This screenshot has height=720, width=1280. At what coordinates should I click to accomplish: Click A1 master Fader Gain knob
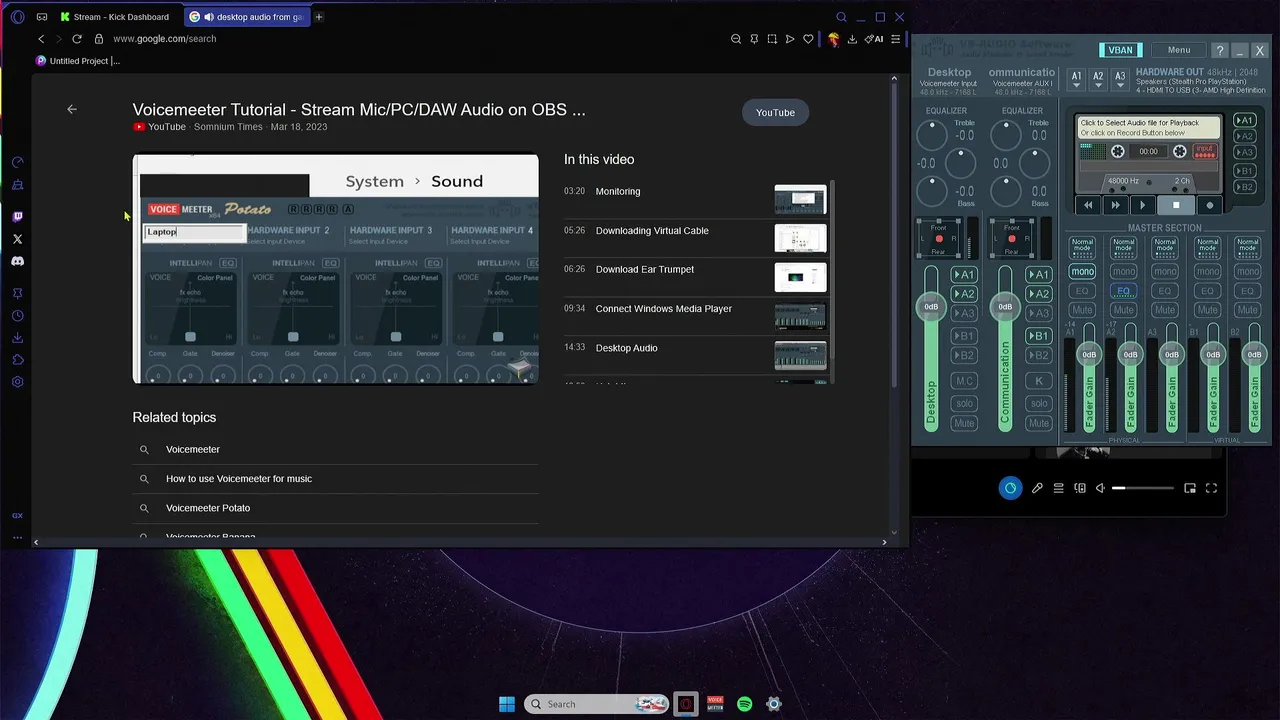tap(1089, 354)
